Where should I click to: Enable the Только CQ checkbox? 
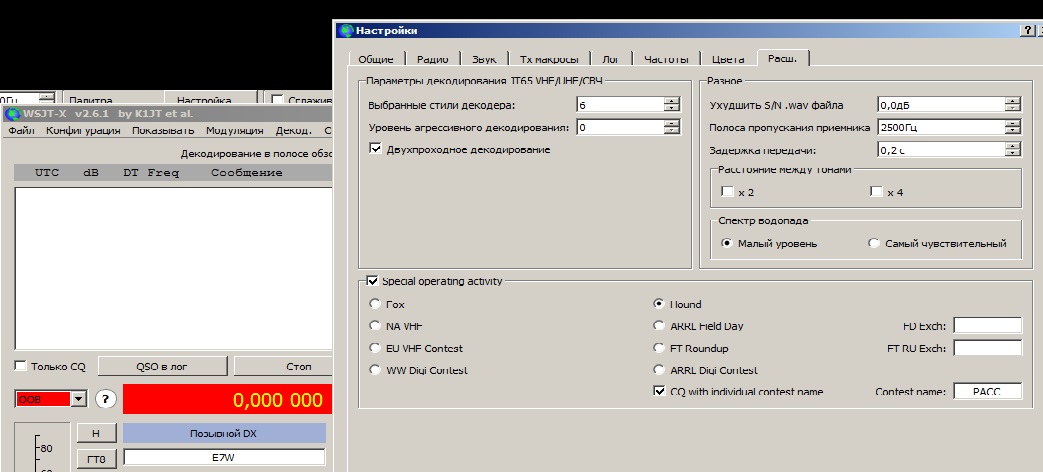click(21, 366)
